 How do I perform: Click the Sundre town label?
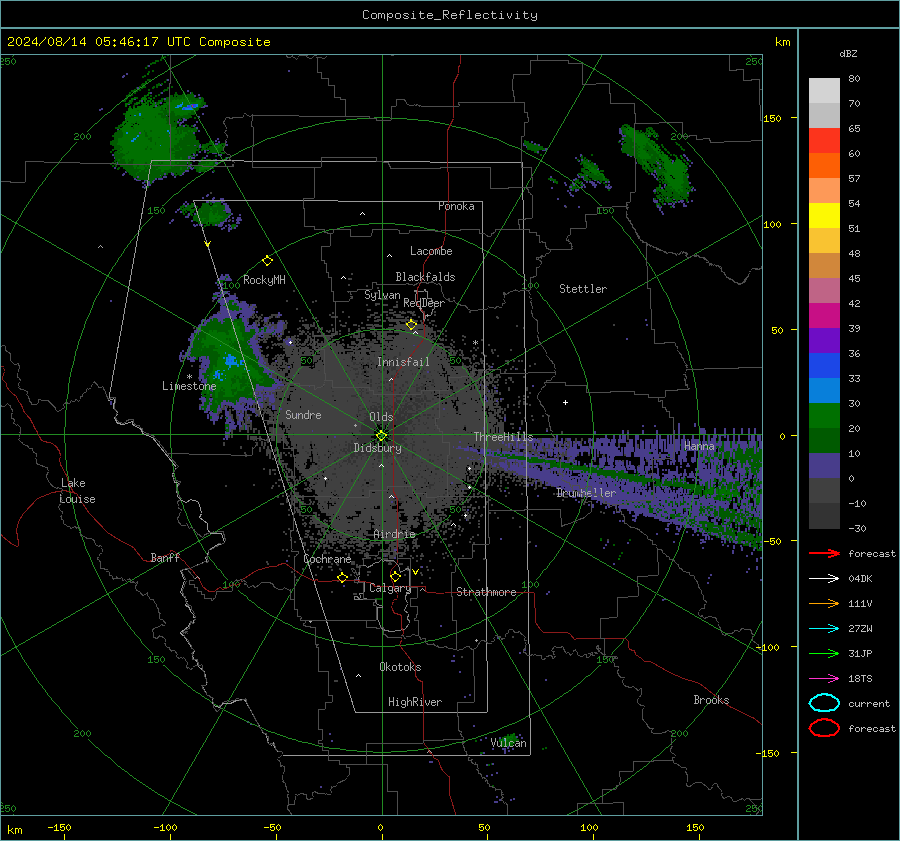[x=303, y=415]
